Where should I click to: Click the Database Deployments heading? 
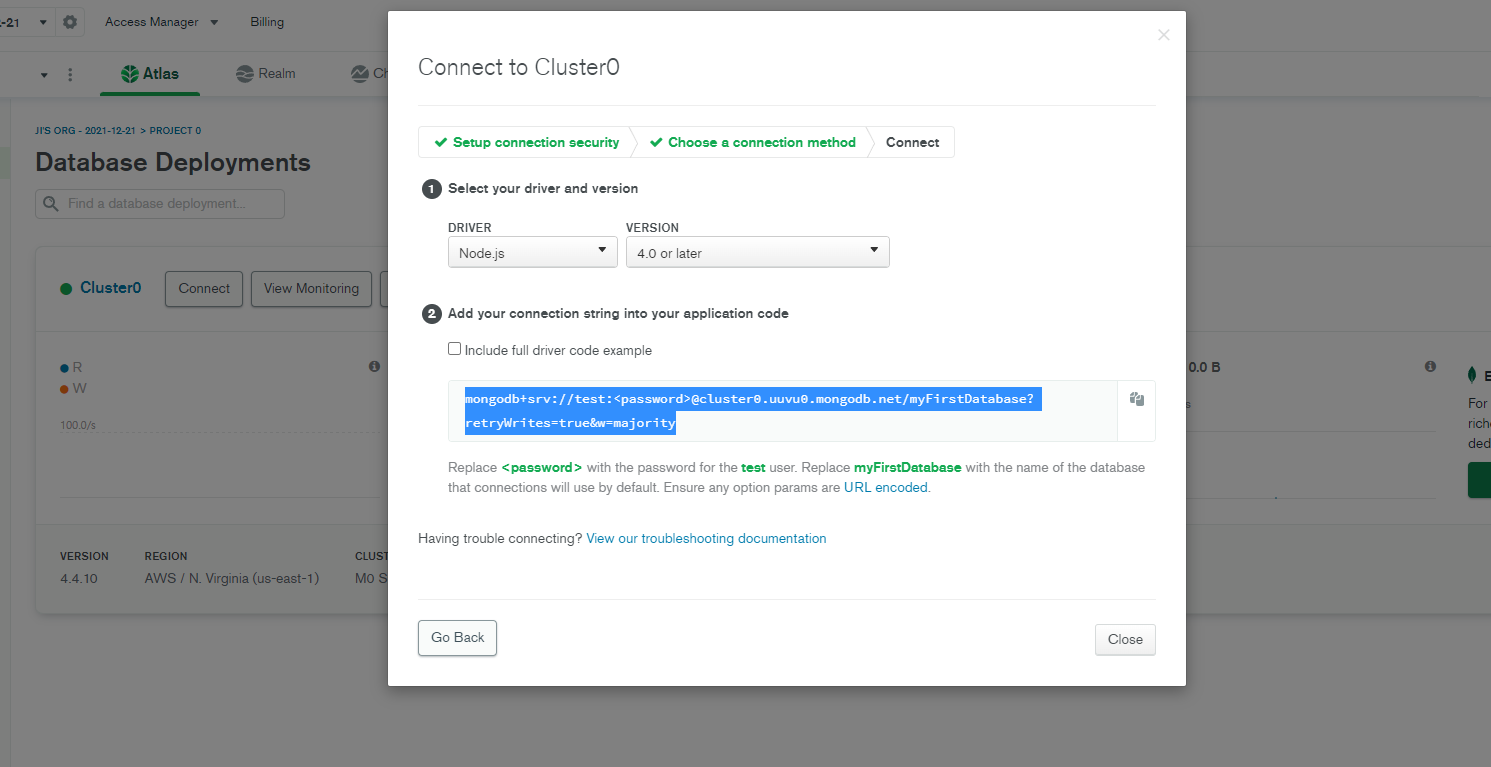[x=173, y=162]
